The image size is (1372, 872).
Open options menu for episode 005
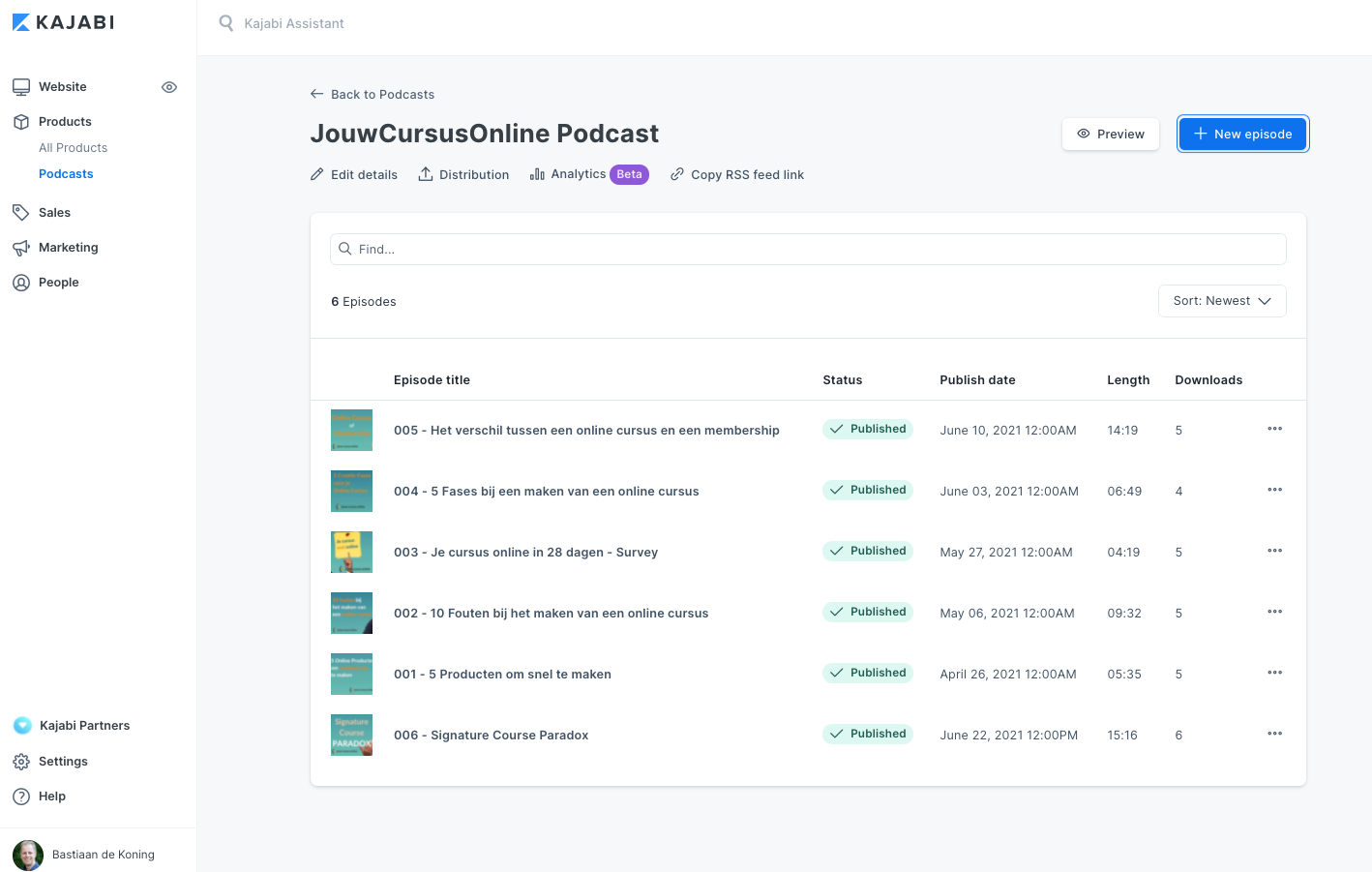pyautogui.click(x=1275, y=429)
